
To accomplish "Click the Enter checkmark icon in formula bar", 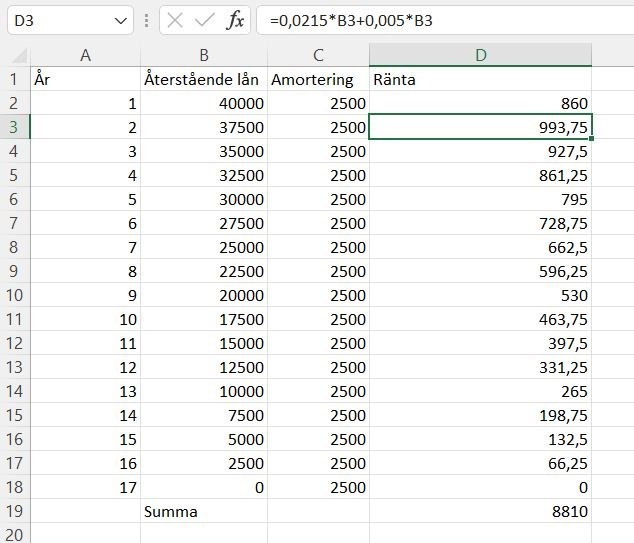I will click(x=205, y=21).
